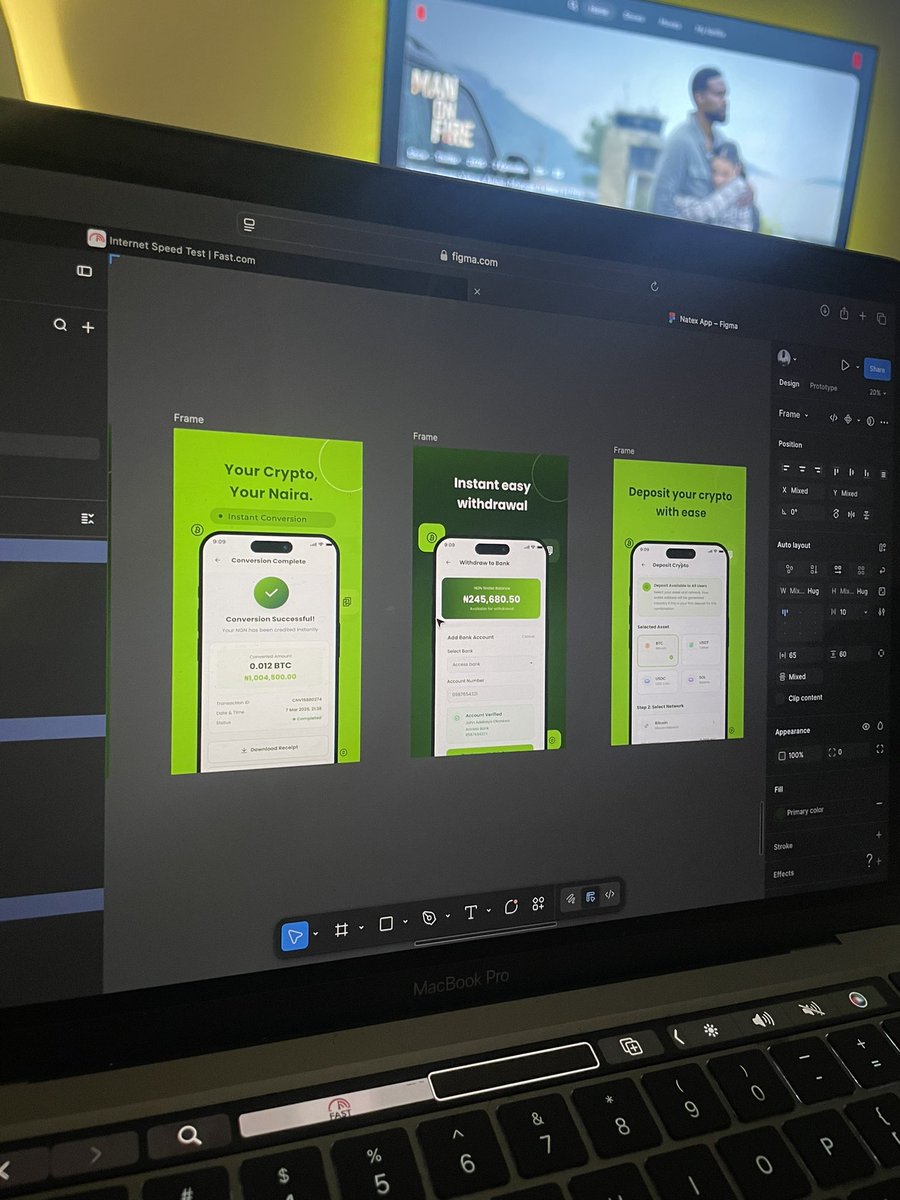Click the plus icon in left panel

[x=88, y=327]
